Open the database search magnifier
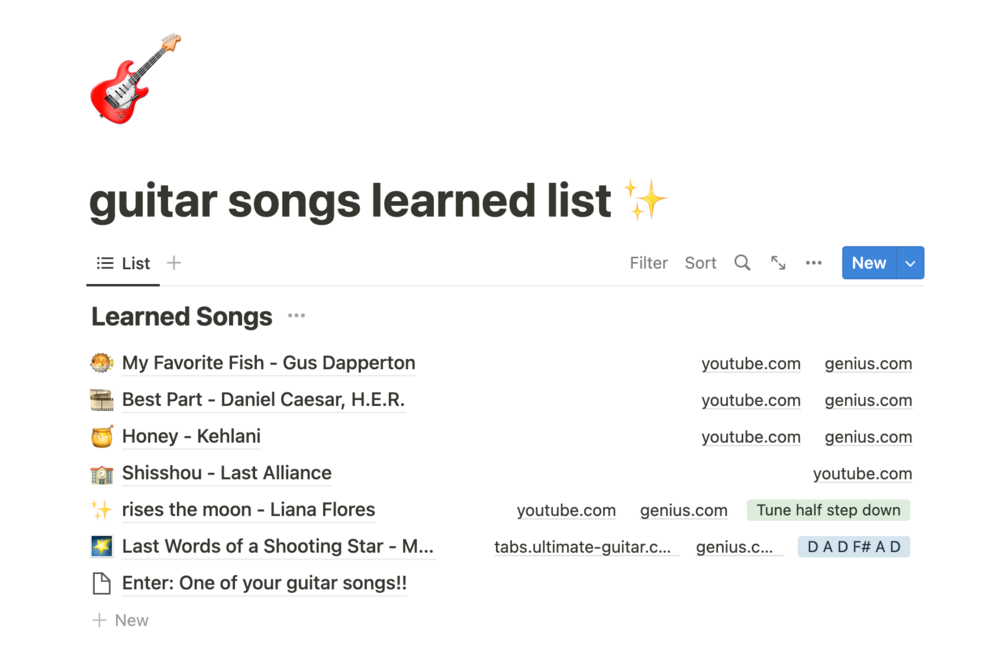 (742, 263)
